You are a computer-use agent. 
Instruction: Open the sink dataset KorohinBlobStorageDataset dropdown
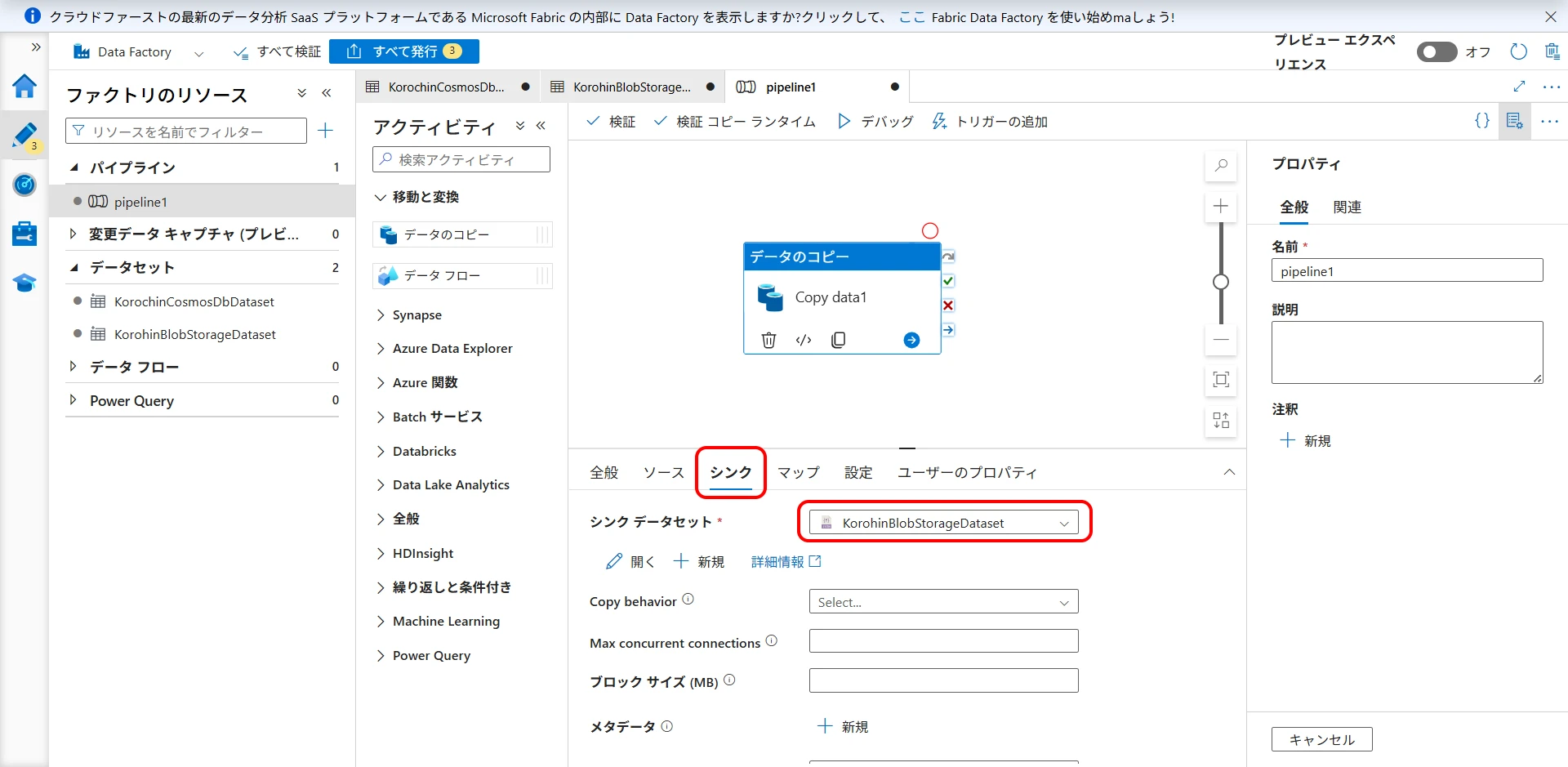point(943,523)
